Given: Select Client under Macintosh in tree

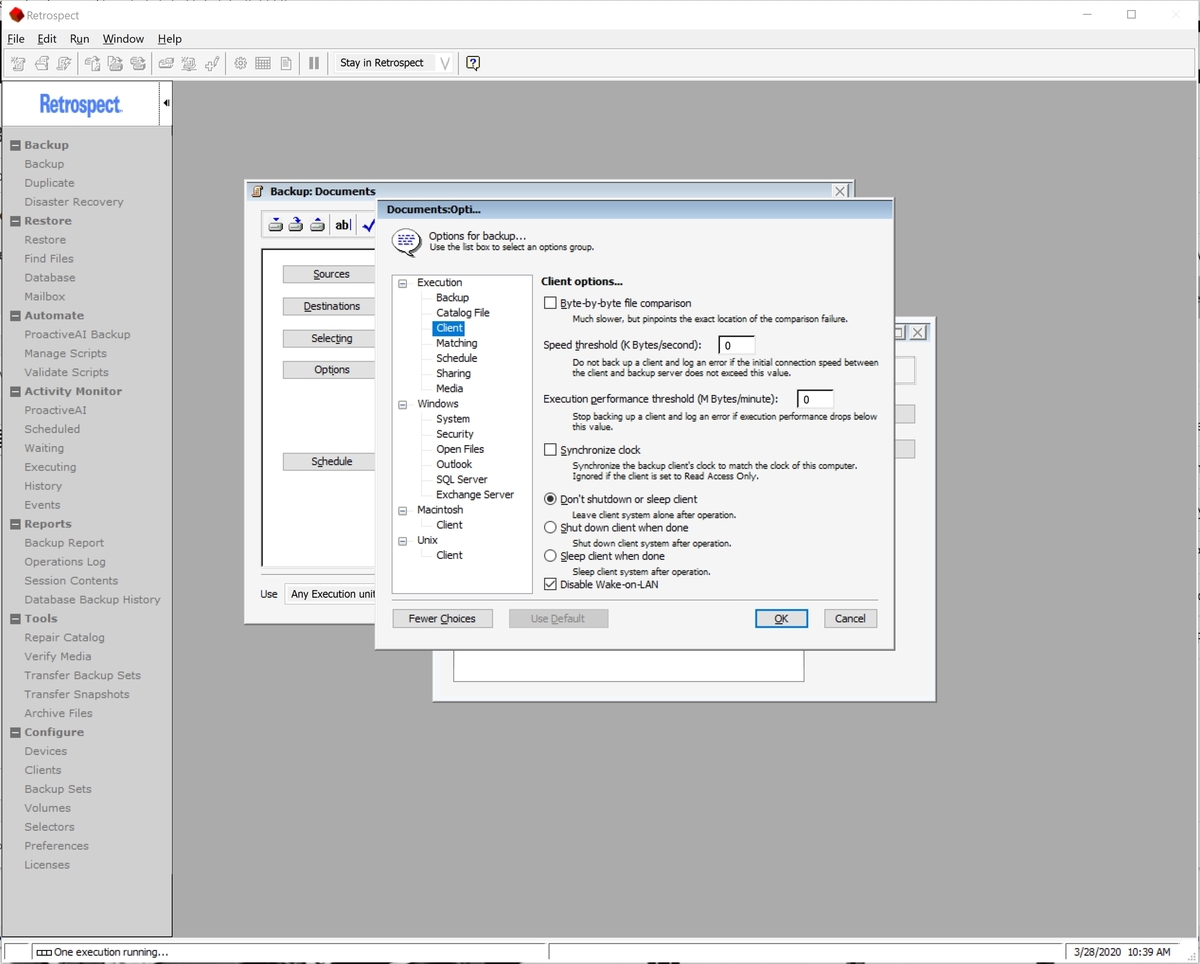Looking at the screenshot, I should pos(449,525).
